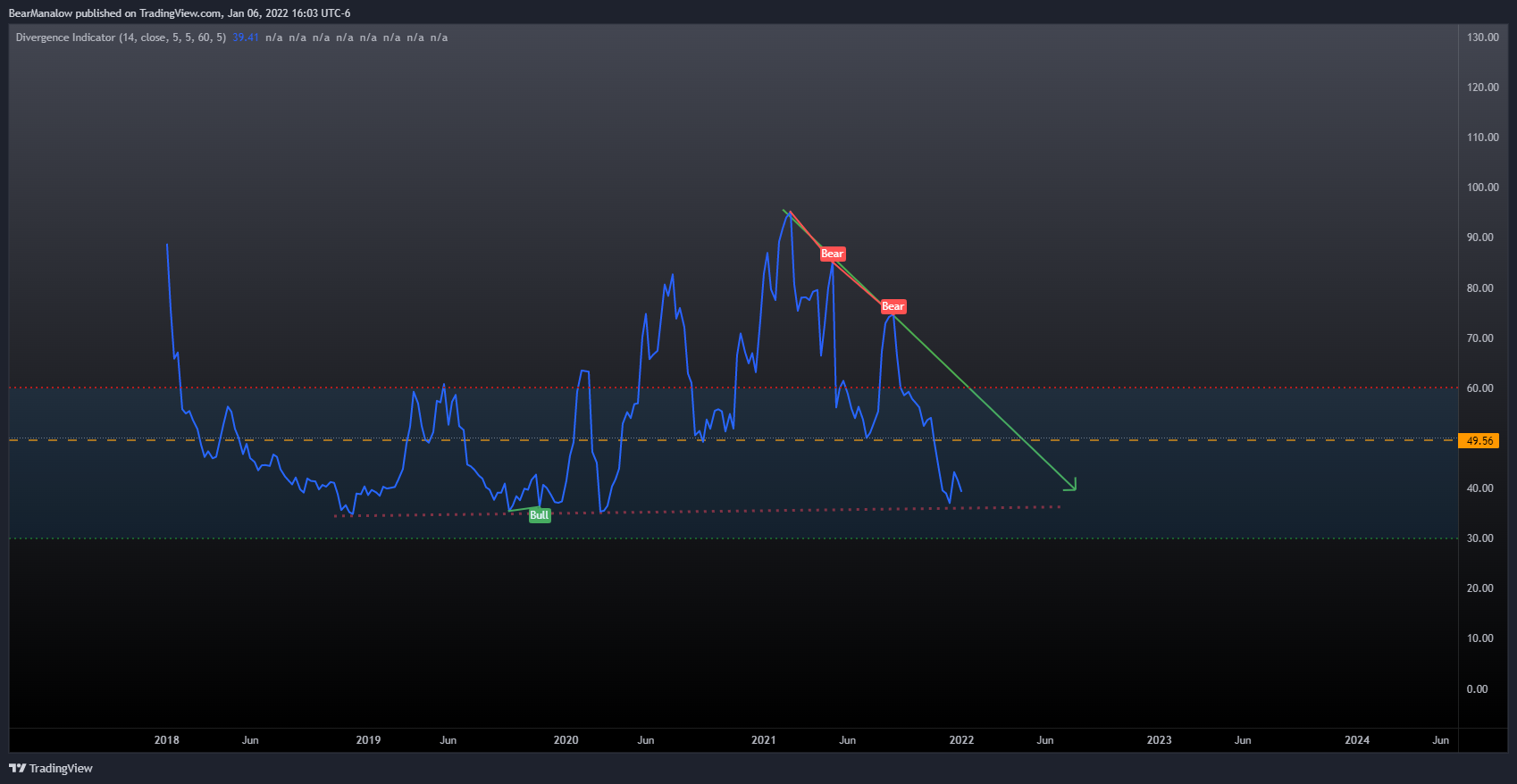Viewport: 1517px width, 784px height.
Task: Click the BearManalow publisher header text
Action: click(x=180, y=13)
